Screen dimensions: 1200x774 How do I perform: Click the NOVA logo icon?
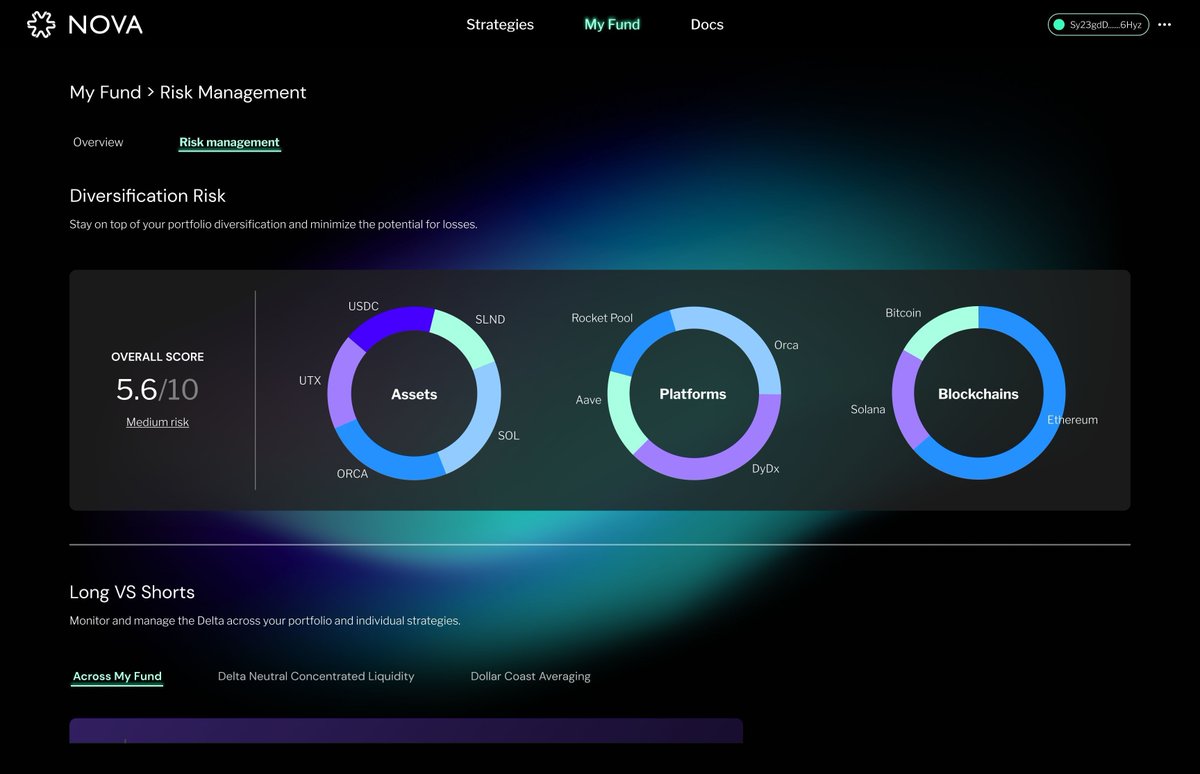[41, 25]
